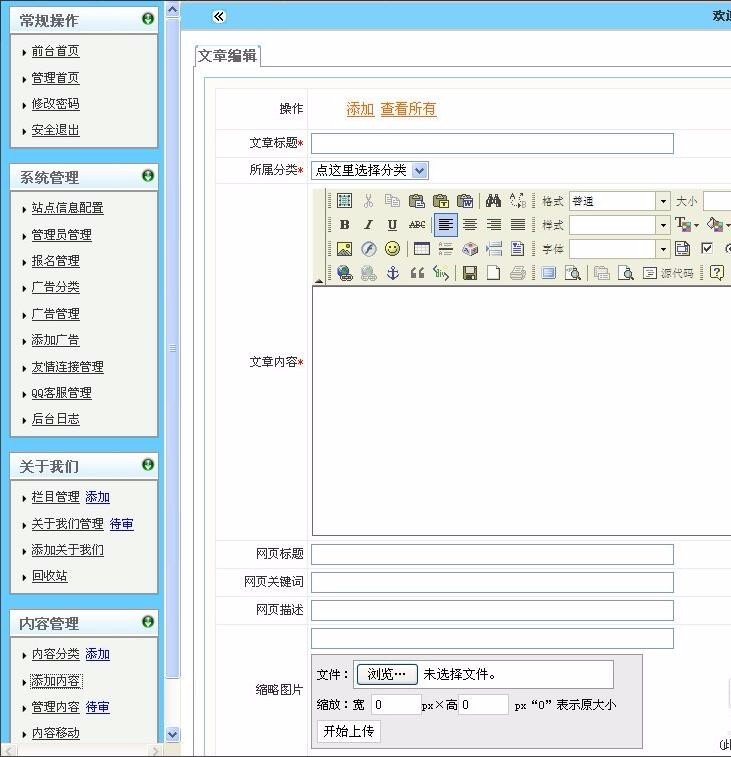
Task: Click the 浏览… file browse button
Action: [387, 674]
